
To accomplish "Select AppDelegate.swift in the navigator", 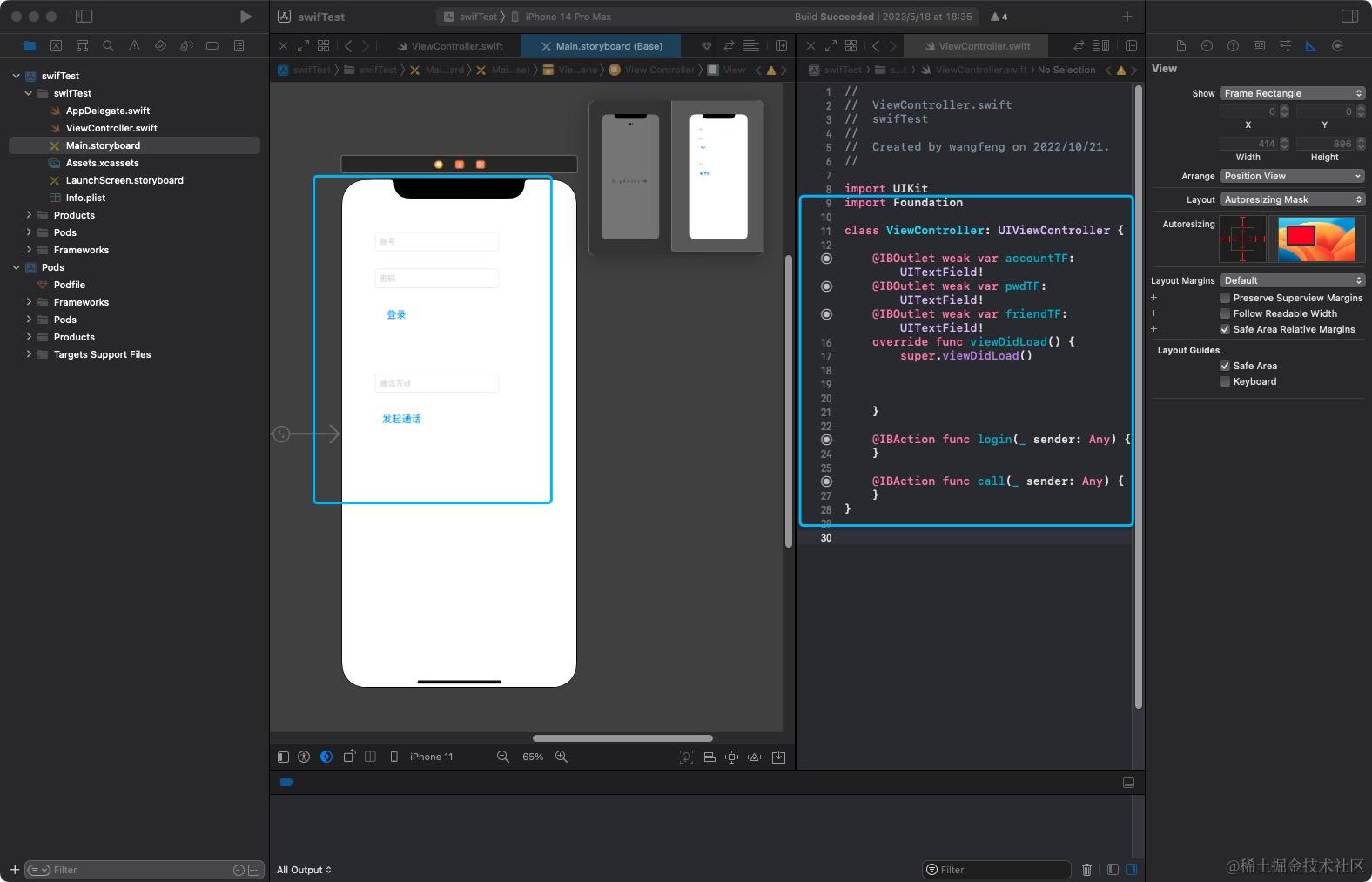I will click(x=108, y=111).
